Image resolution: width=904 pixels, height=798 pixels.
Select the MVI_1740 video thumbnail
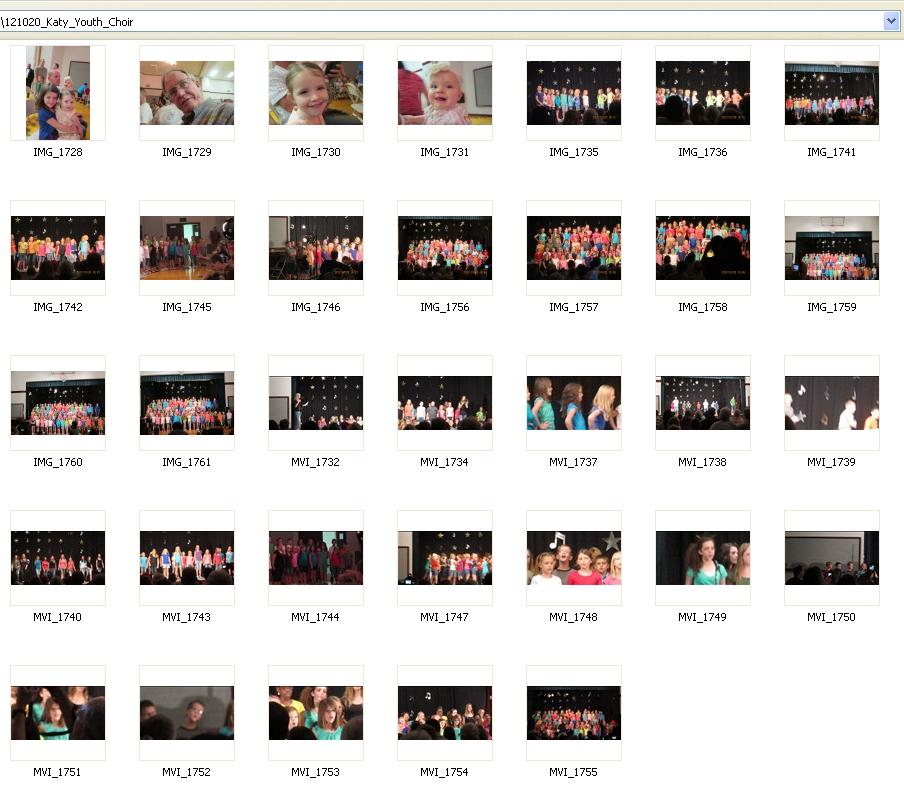58,558
